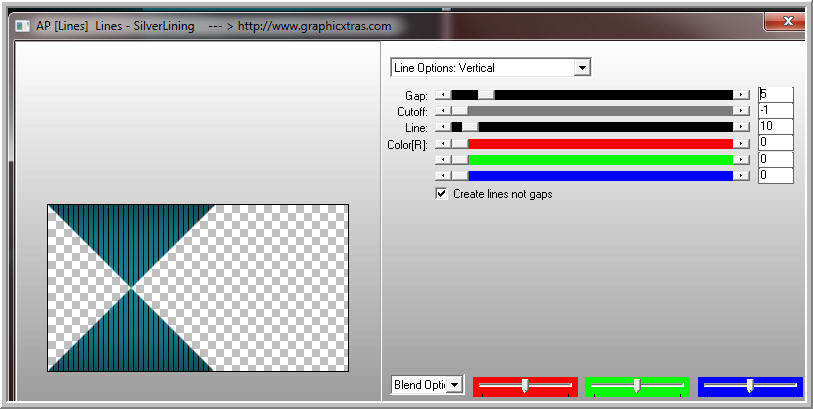Screen dimensions: 813x409
Task: Click the Line value field showing 10
Action: click(x=775, y=126)
